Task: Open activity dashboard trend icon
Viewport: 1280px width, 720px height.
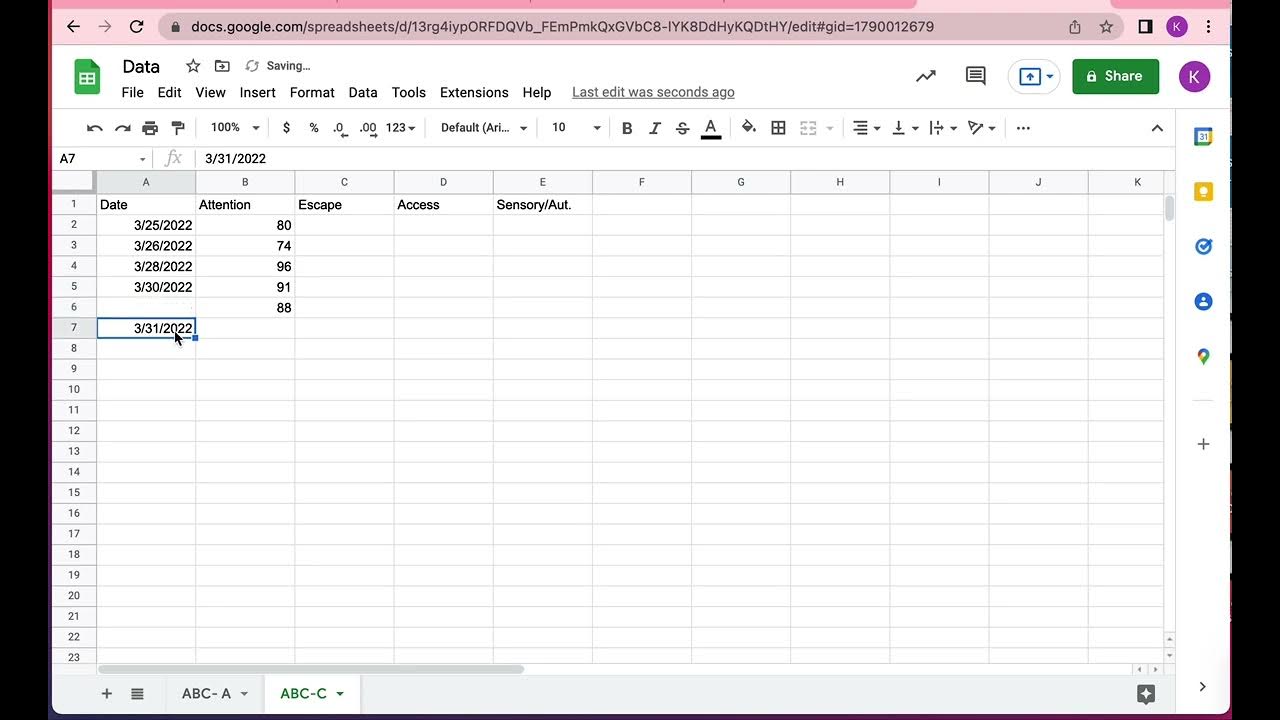Action: click(926, 76)
